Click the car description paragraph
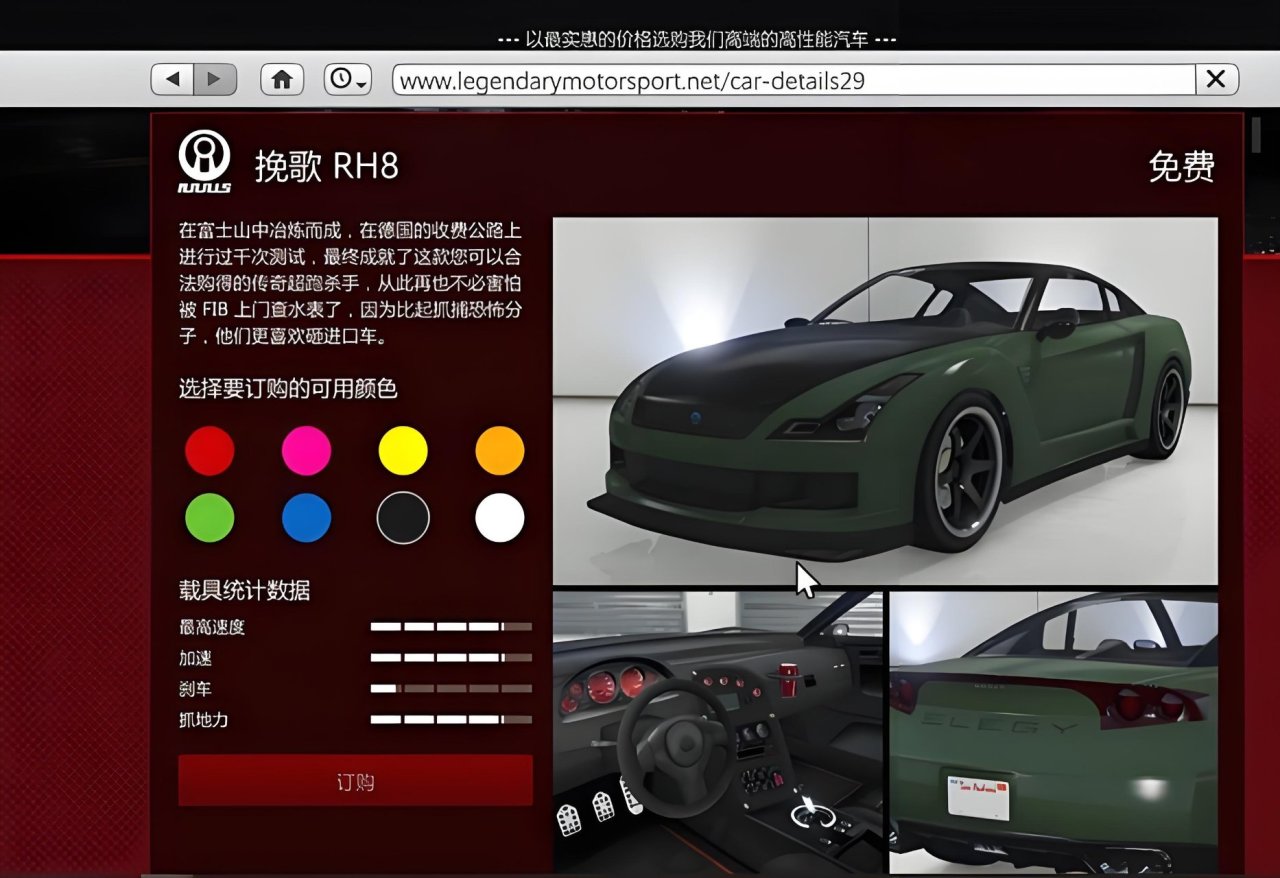Viewport: 1280px width, 878px height. click(x=350, y=283)
